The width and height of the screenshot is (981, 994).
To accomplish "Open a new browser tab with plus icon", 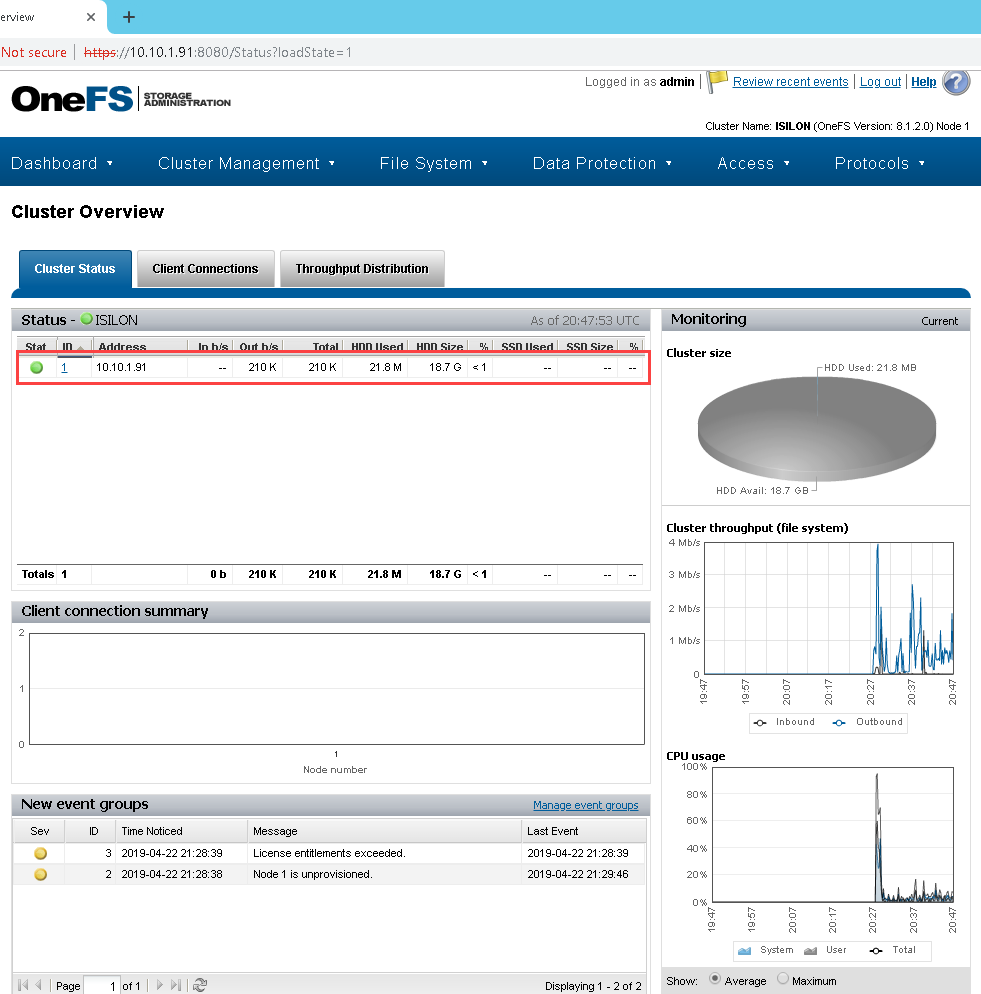I will pos(129,17).
